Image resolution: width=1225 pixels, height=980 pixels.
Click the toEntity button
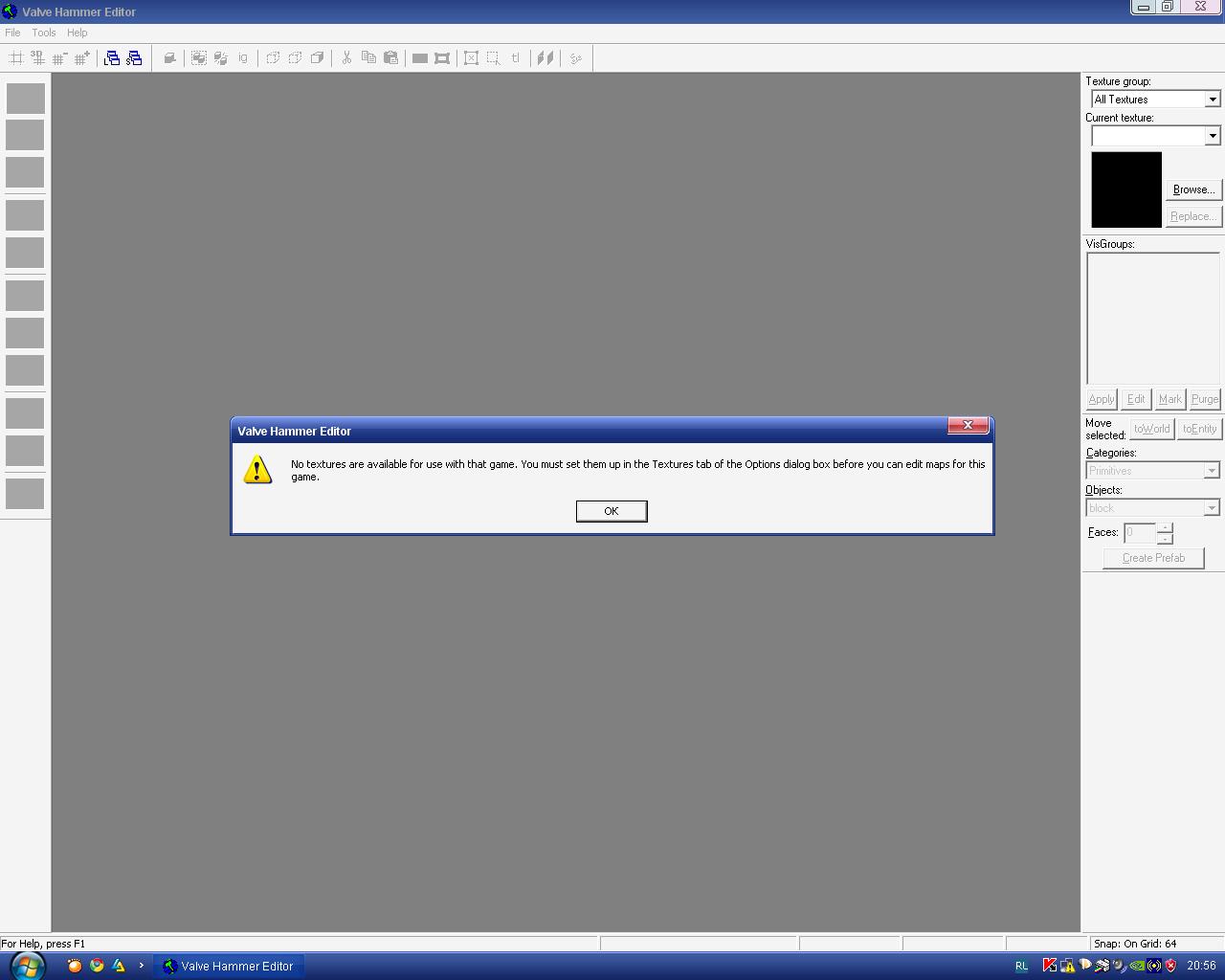point(1199,429)
